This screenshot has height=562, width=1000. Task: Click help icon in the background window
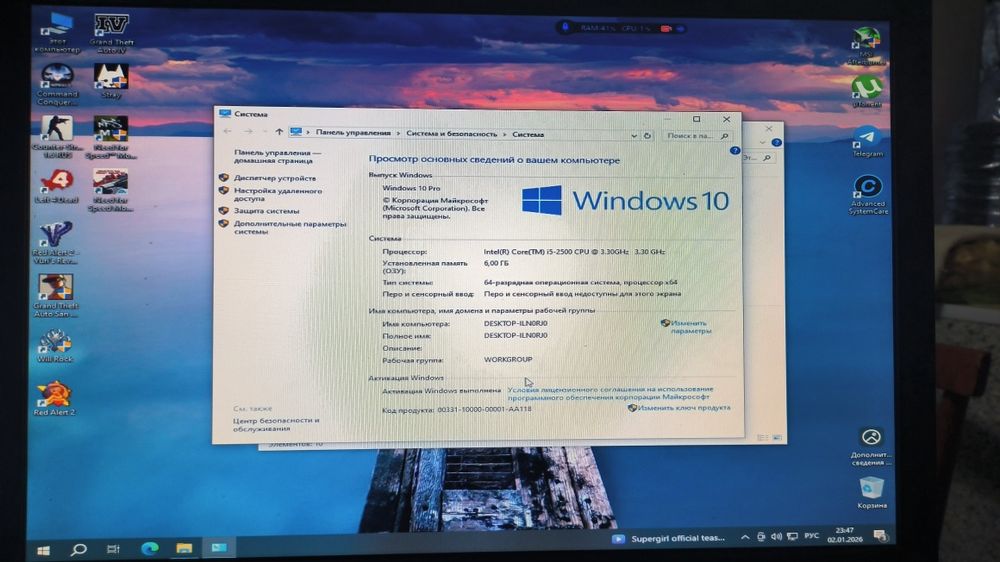click(x=776, y=142)
